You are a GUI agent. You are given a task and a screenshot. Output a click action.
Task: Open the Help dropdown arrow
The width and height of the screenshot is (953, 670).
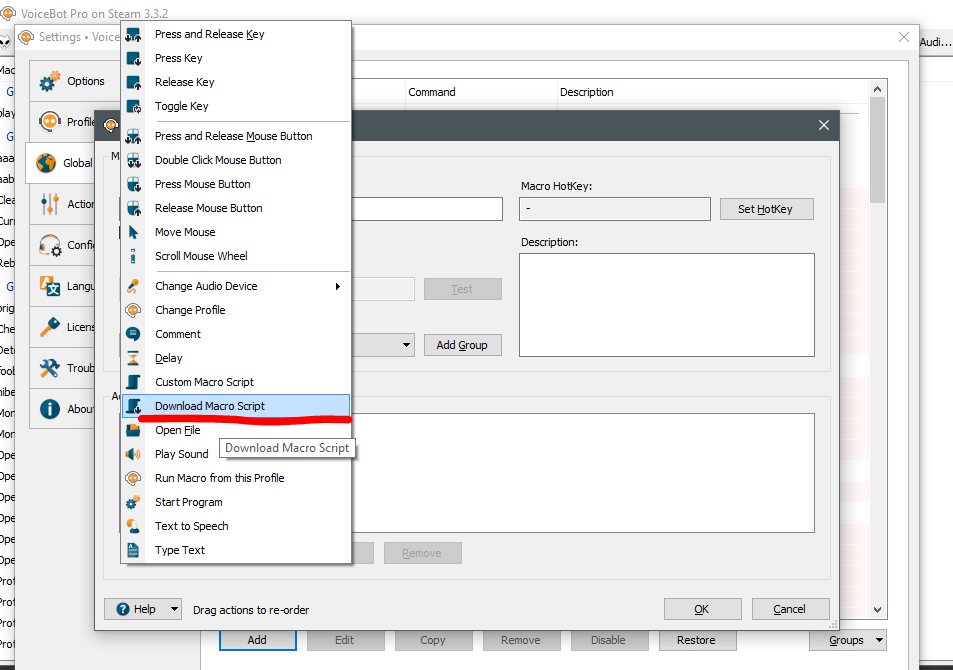[174, 609]
